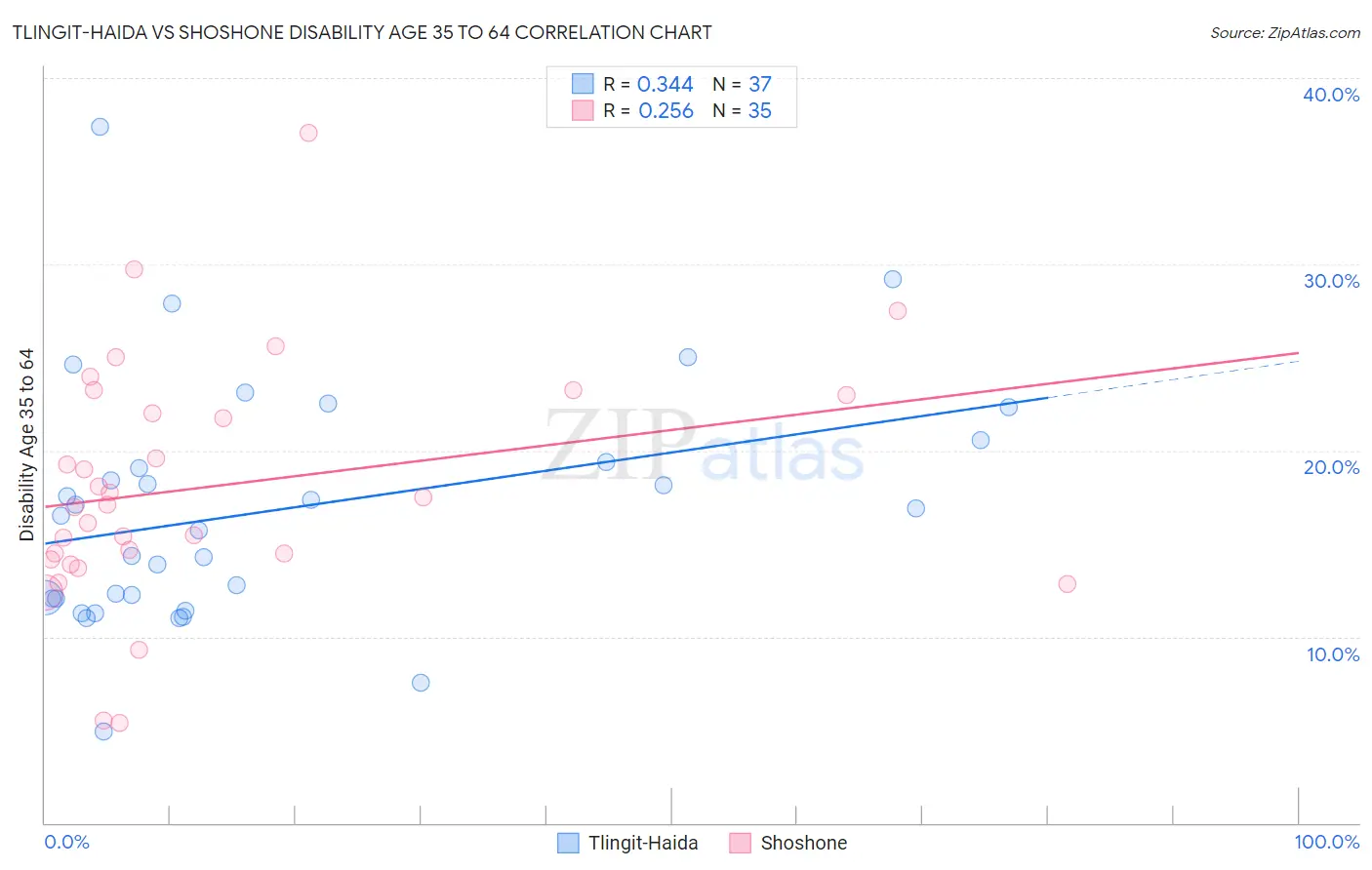Viewport: 1372px width, 870px height.
Task: Click the blue point near 29% on right side
Action: (x=893, y=279)
